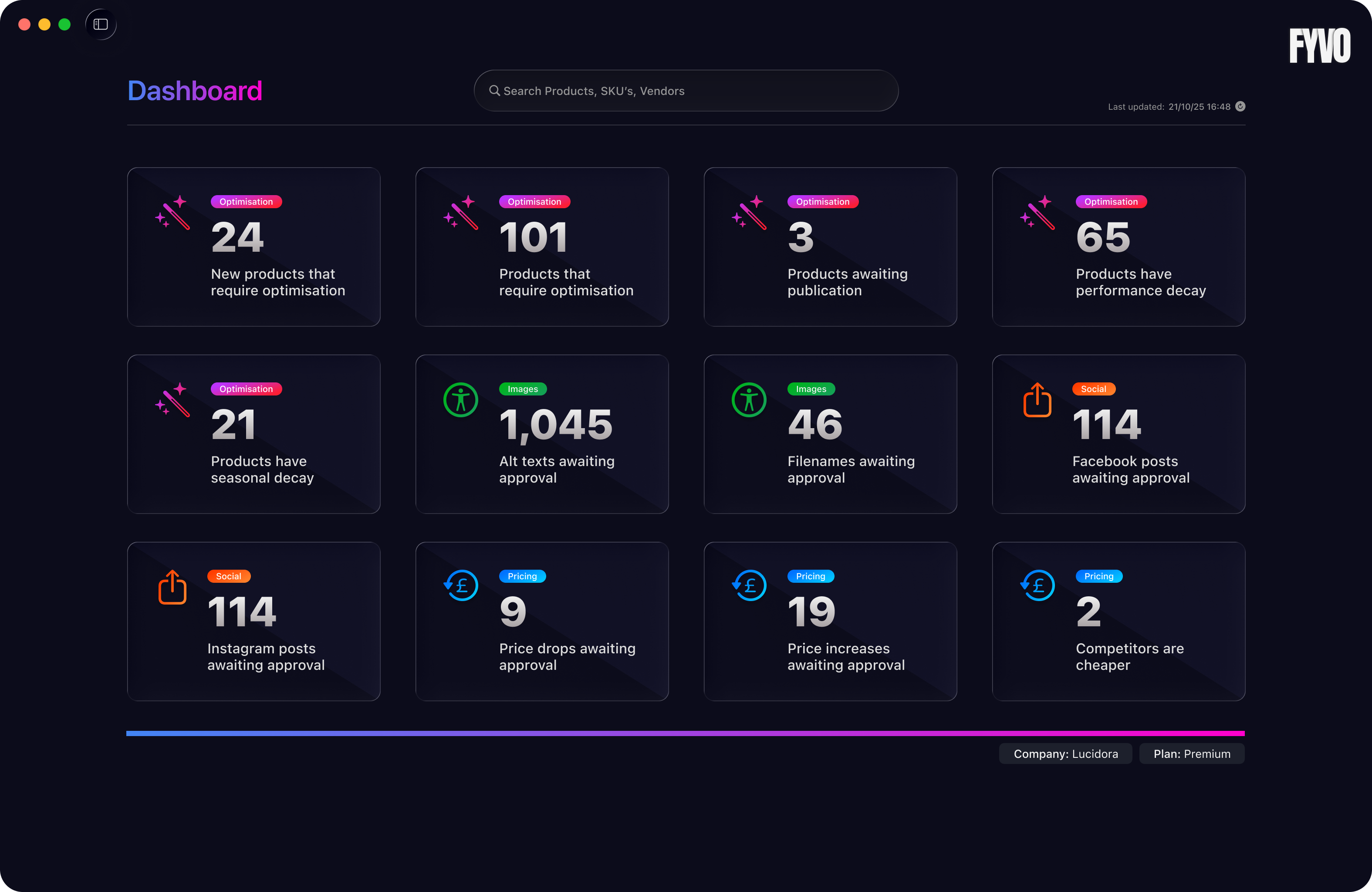Select the Company: Lucidora tag

(x=1065, y=753)
